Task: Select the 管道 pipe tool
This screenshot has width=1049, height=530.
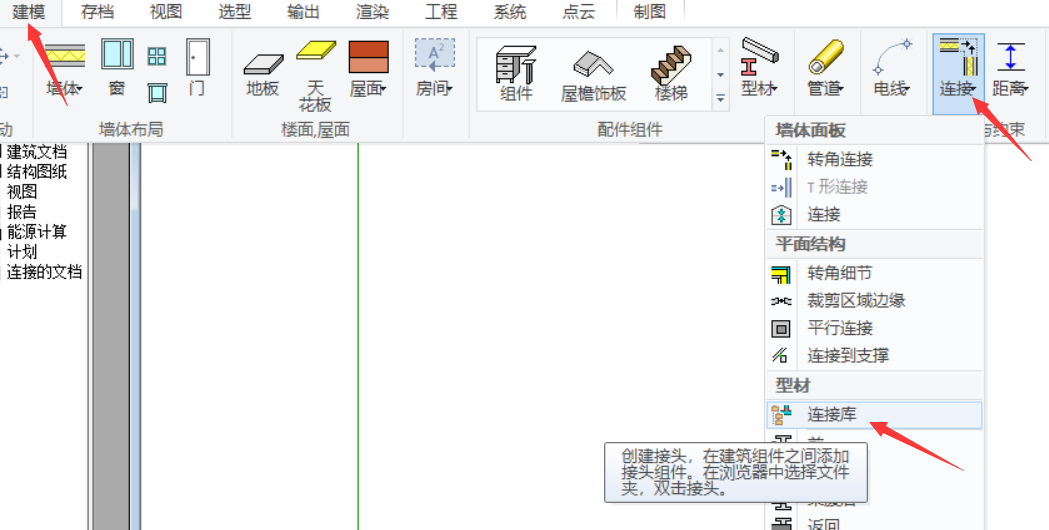Action: click(x=826, y=67)
